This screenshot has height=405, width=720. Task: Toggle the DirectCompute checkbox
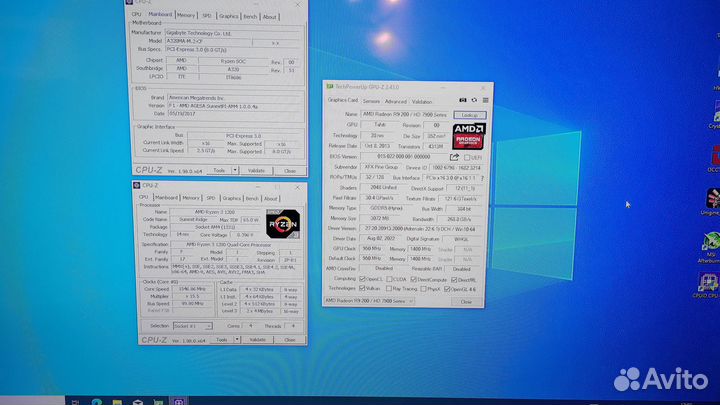413,279
